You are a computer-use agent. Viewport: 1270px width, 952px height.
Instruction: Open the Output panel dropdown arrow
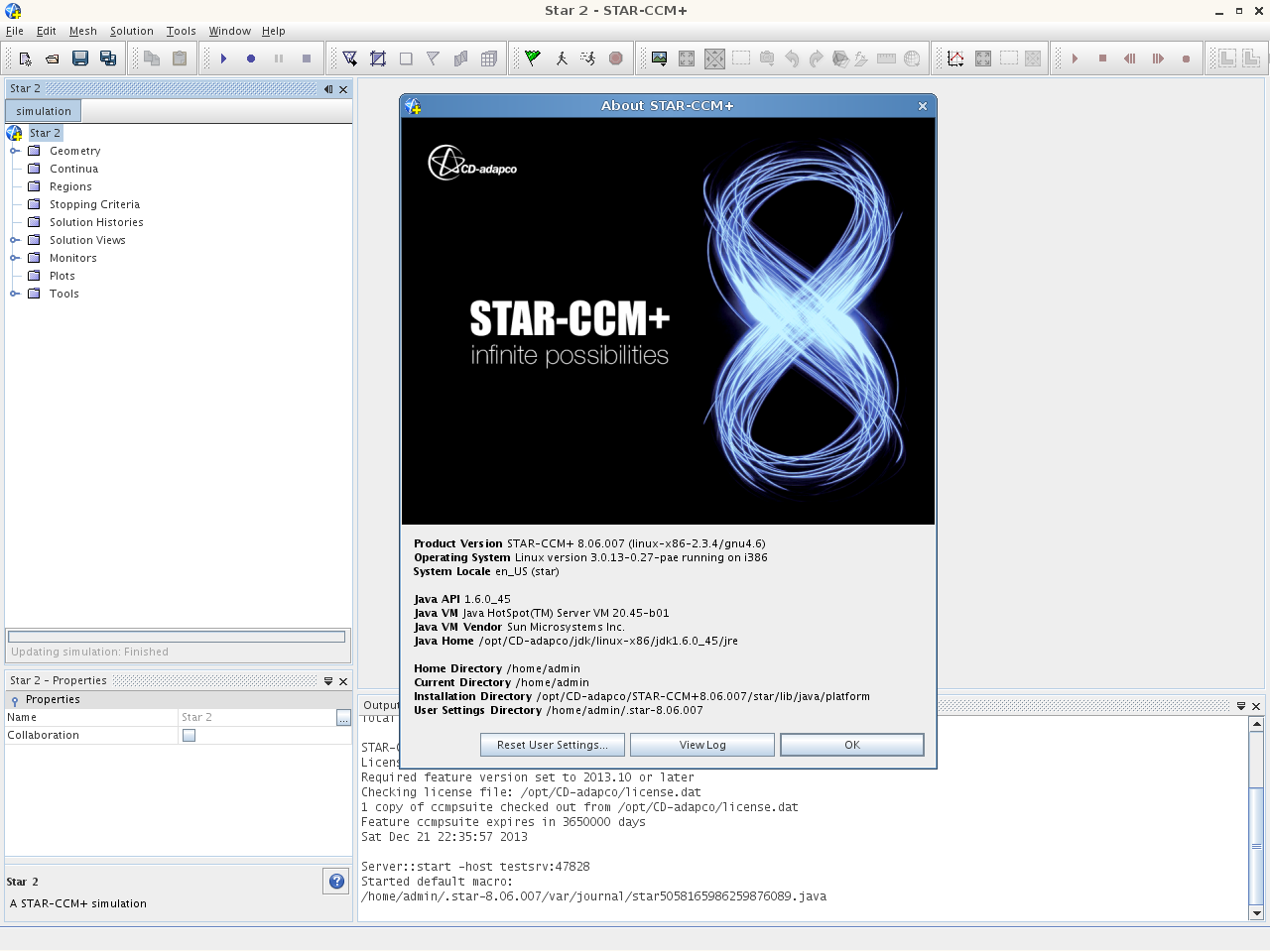[x=1241, y=706]
